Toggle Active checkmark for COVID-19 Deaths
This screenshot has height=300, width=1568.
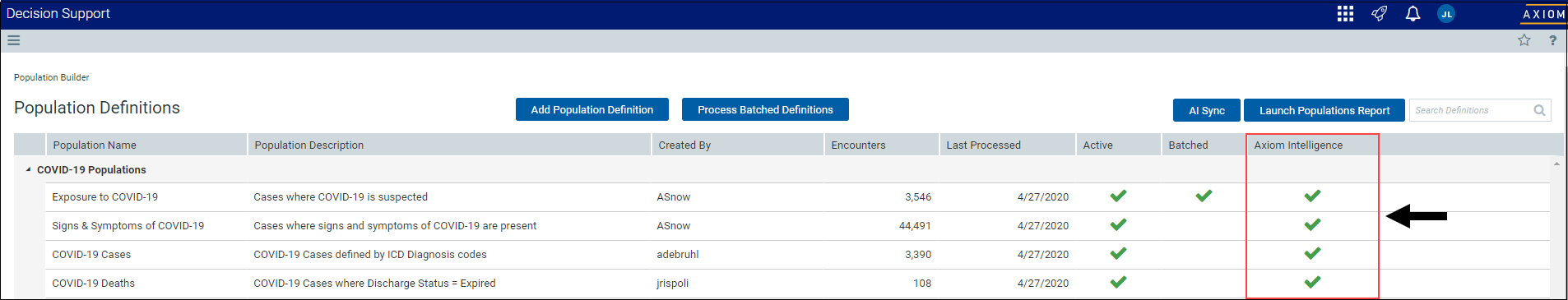(1118, 282)
